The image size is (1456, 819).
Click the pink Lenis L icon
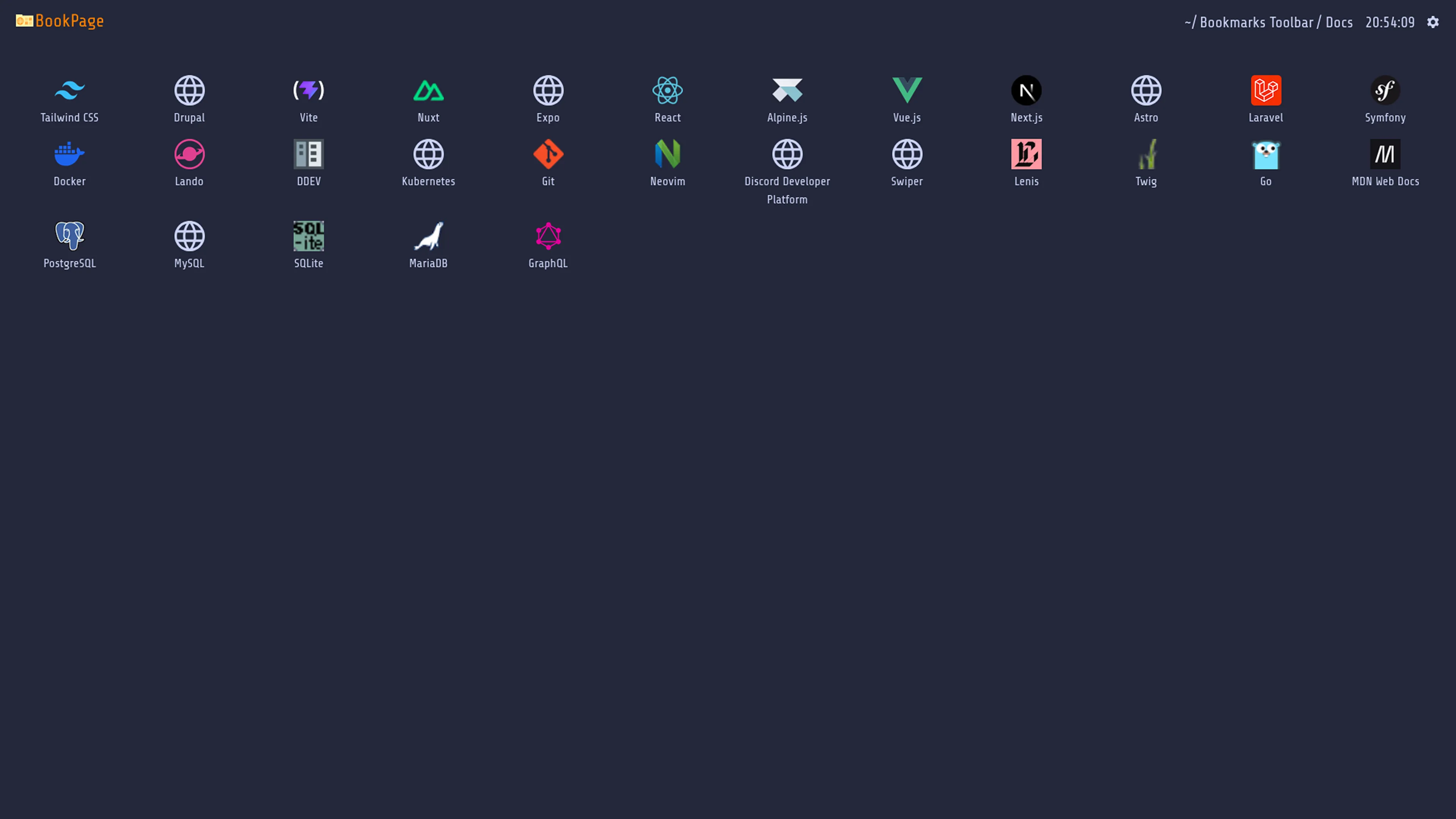click(1027, 154)
